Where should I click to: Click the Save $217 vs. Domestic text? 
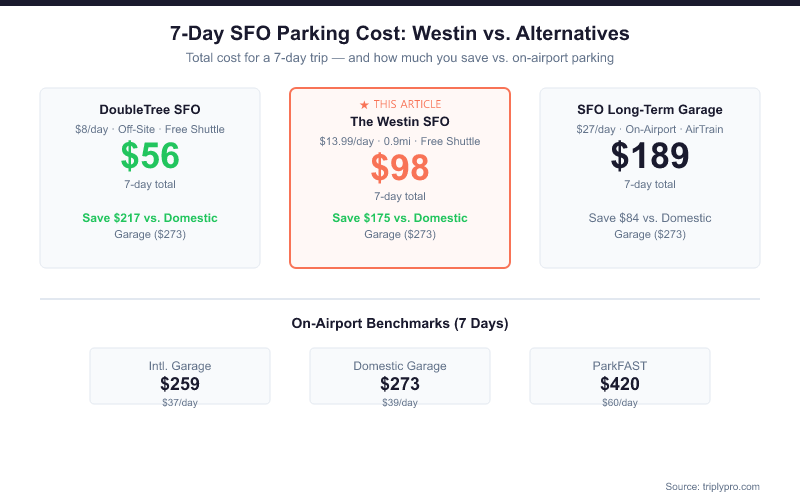tap(150, 218)
